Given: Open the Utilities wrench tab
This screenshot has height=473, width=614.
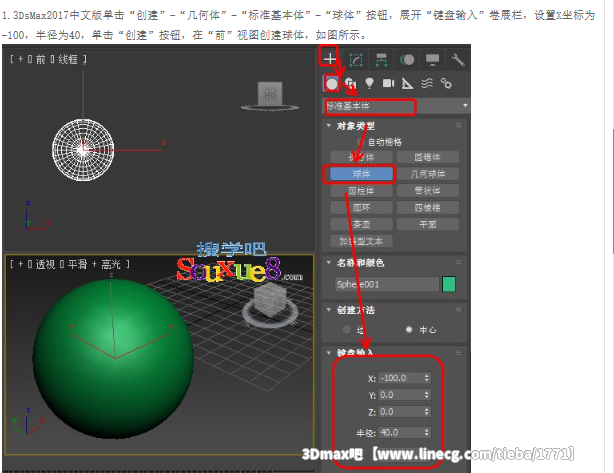Looking at the screenshot, I should 457,60.
